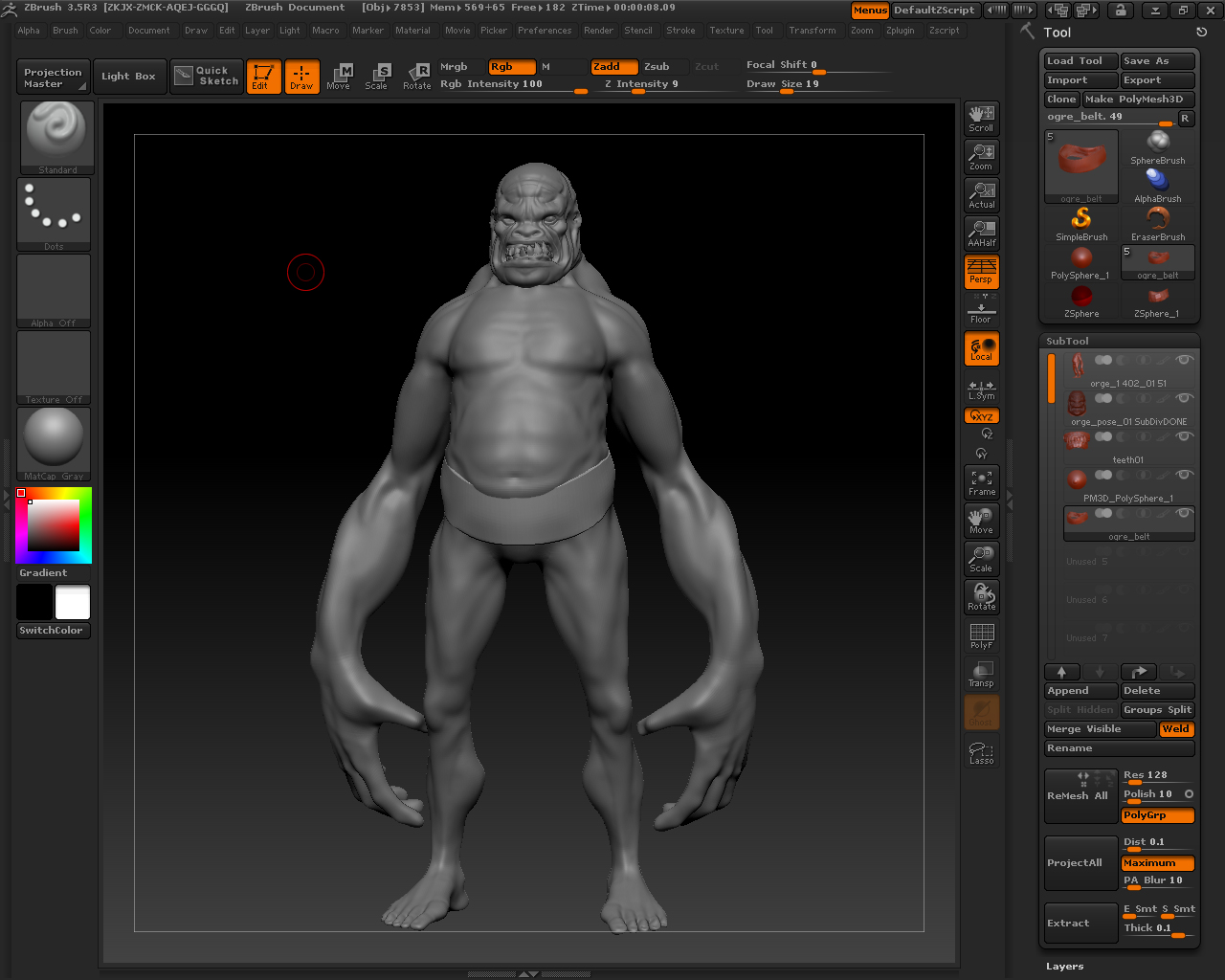Activate the Rotate tool in top toolbar
The image size is (1225, 980).
coord(417,77)
